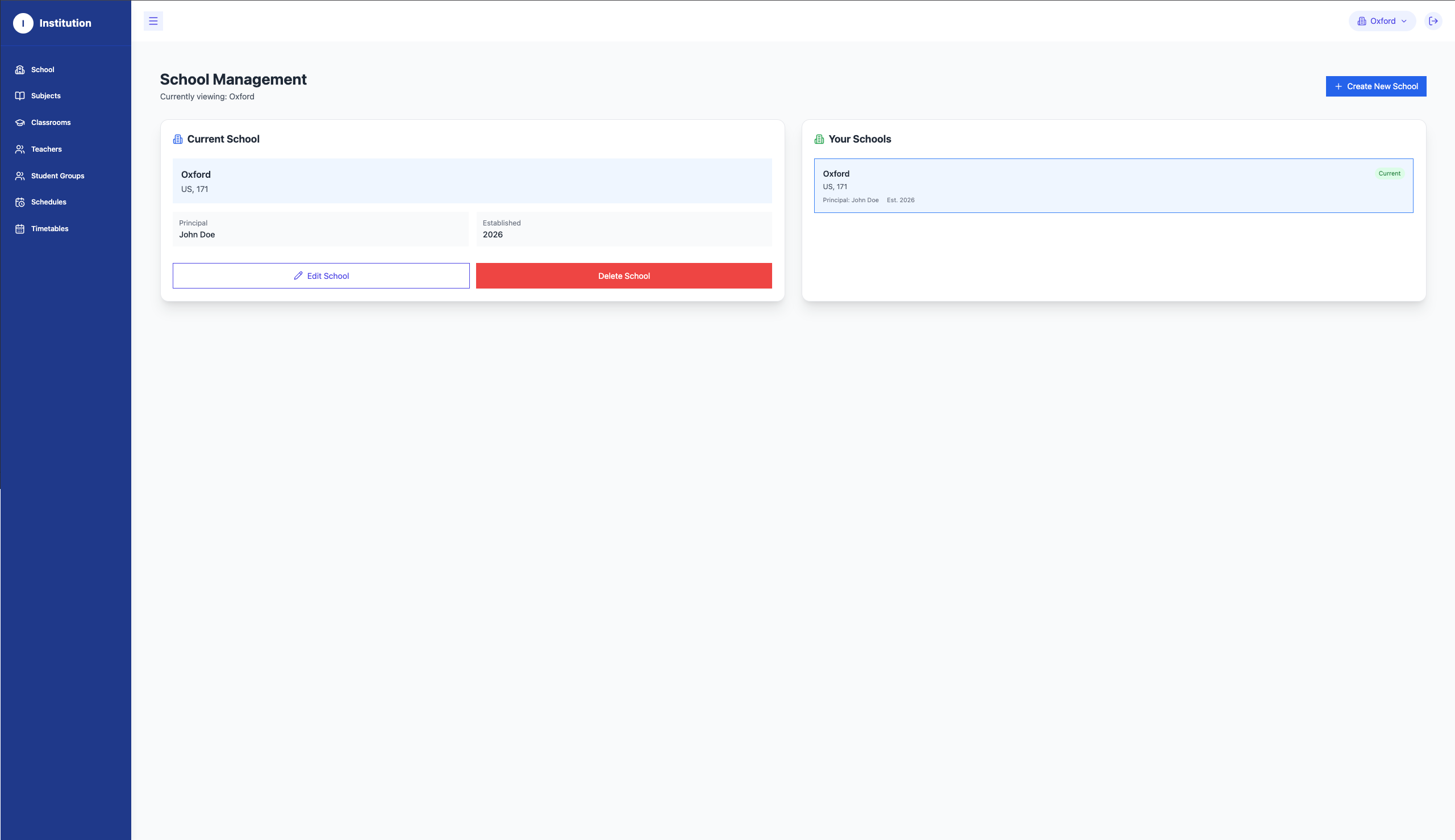The image size is (1455, 840).
Task: Select the School menu item
Action: click(x=42, y=69)
